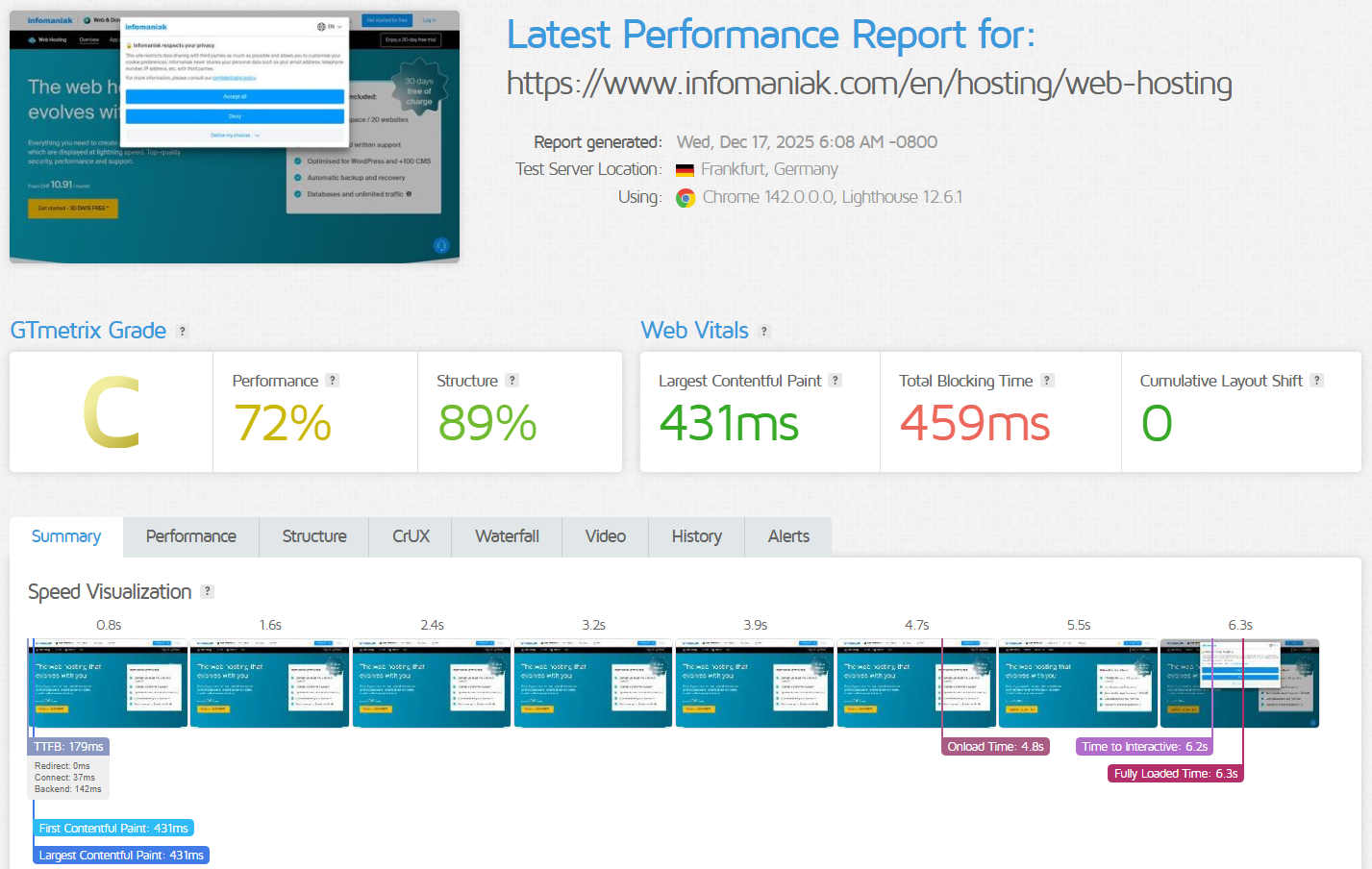Switch to the Performance tab
This screenshot has width=1372, height=869.
coord(191,536)
